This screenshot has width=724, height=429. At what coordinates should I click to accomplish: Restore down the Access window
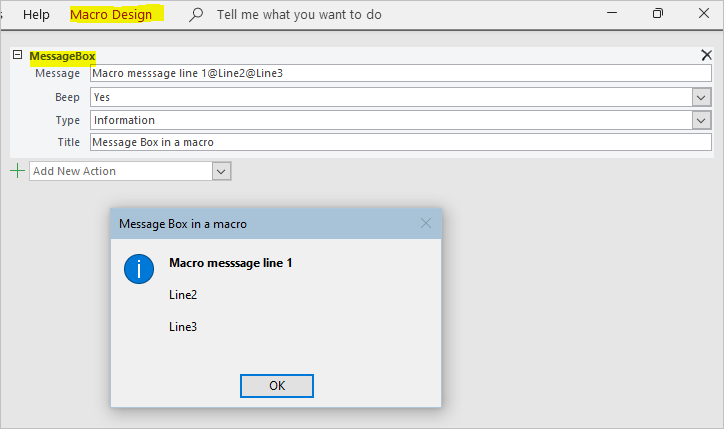point(658,13)
